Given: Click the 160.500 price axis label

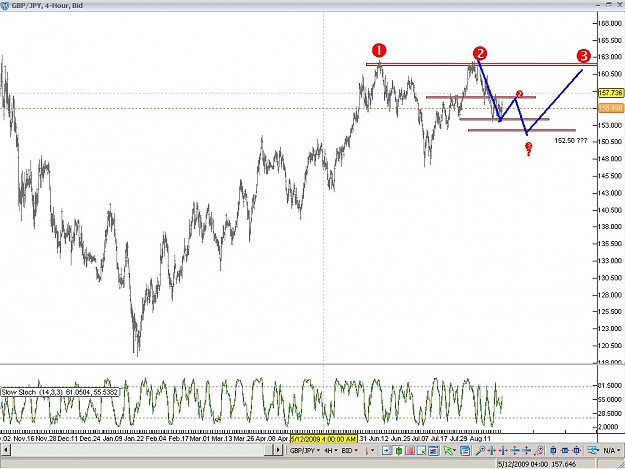Looking at the screenshot, I should point(611,74).
